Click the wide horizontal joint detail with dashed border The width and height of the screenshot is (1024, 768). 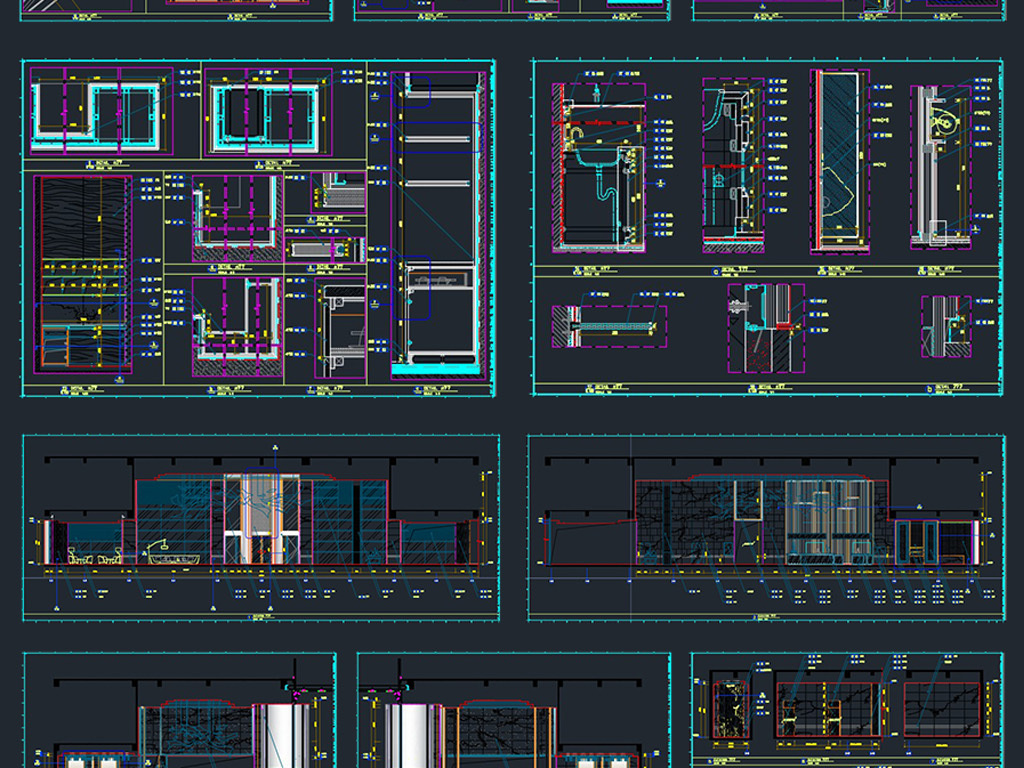point(609,327)
